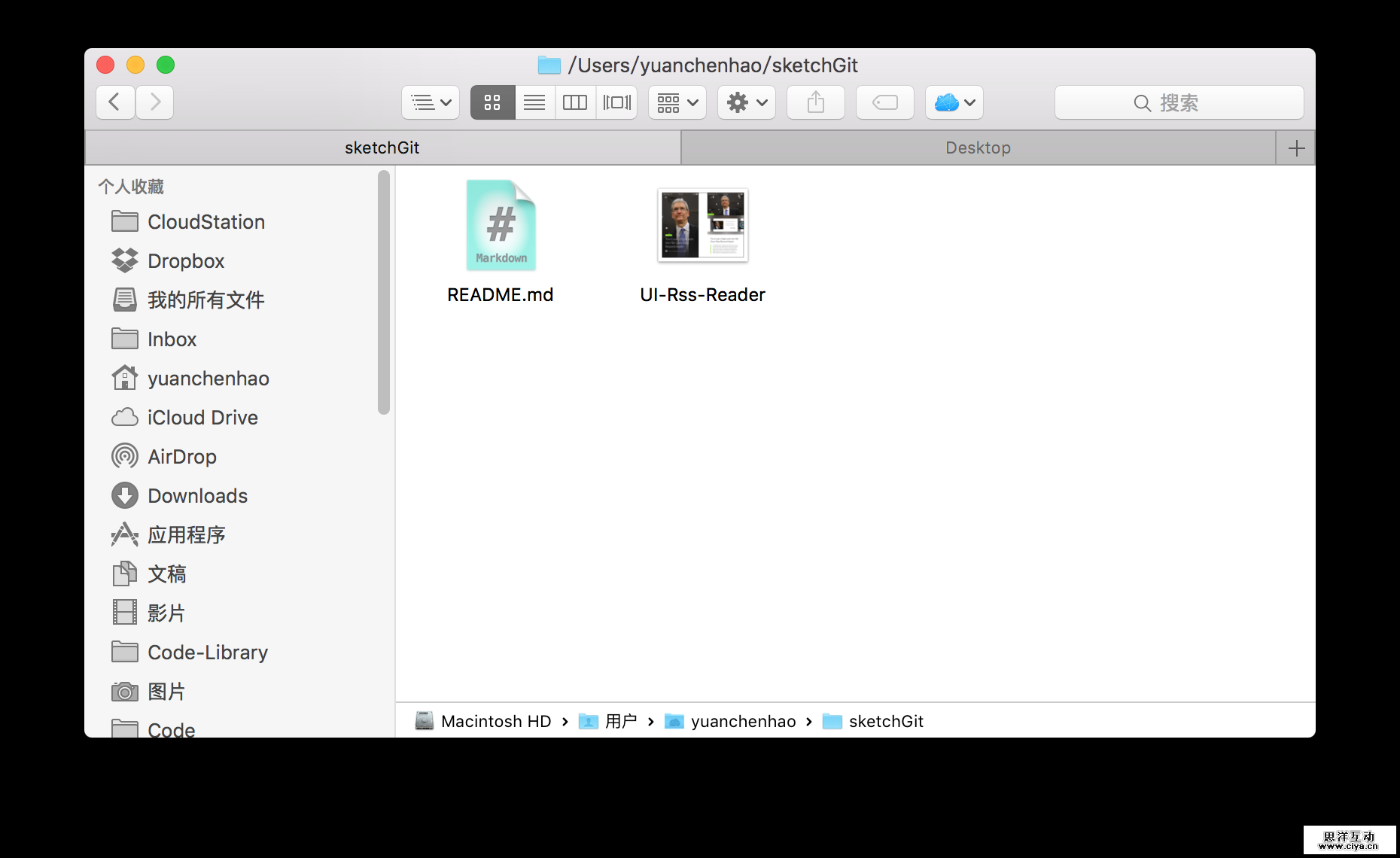Click the Share toolbar icon

[x=815, y=102]
